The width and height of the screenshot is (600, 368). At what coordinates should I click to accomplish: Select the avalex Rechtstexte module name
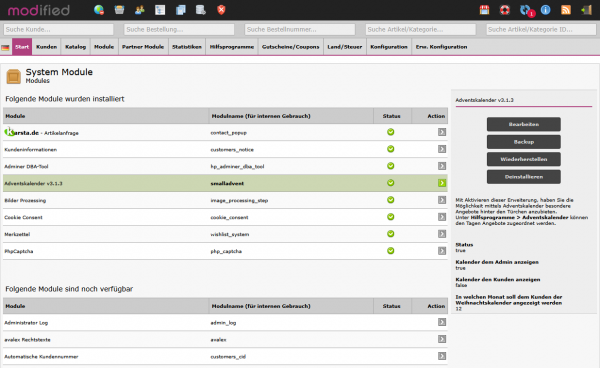(27, 340)
